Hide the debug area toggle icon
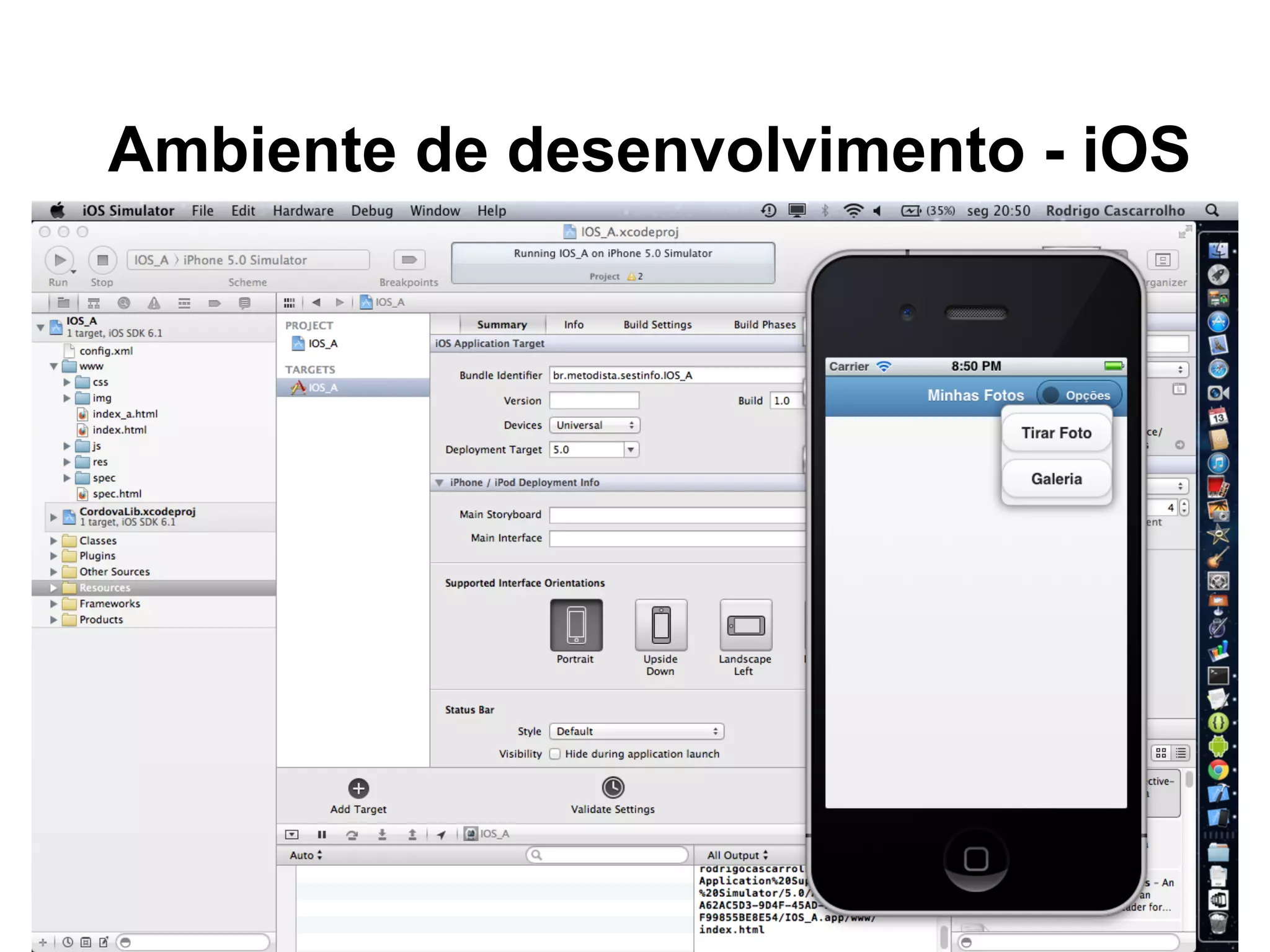 (x=291, y=834)
